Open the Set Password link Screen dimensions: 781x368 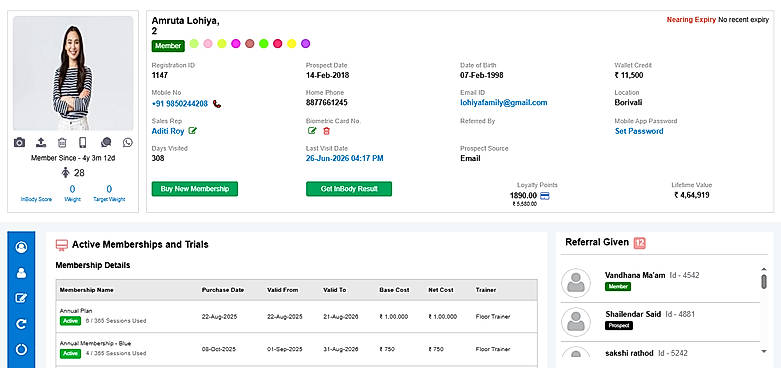639,131
